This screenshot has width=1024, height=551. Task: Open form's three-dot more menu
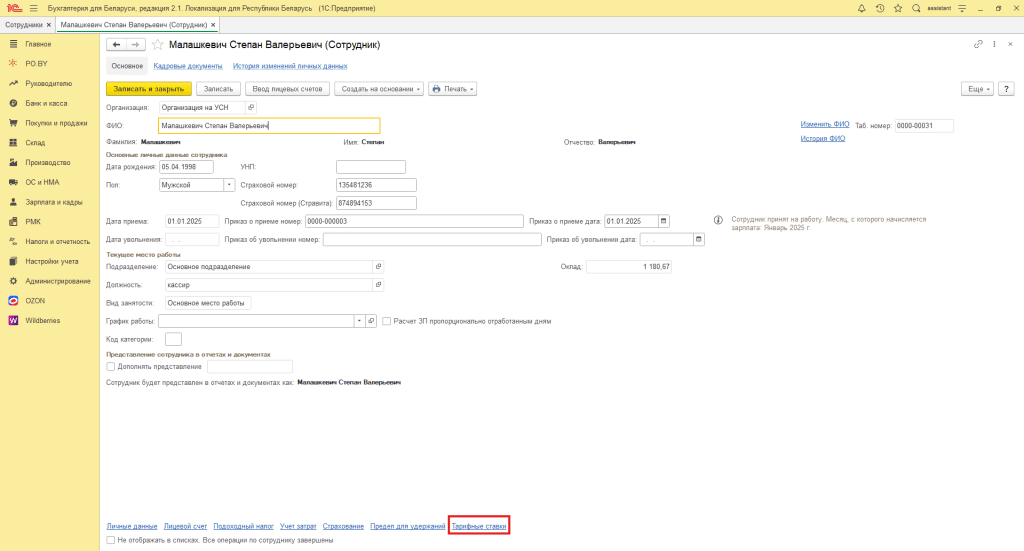(x=994, y=44)
